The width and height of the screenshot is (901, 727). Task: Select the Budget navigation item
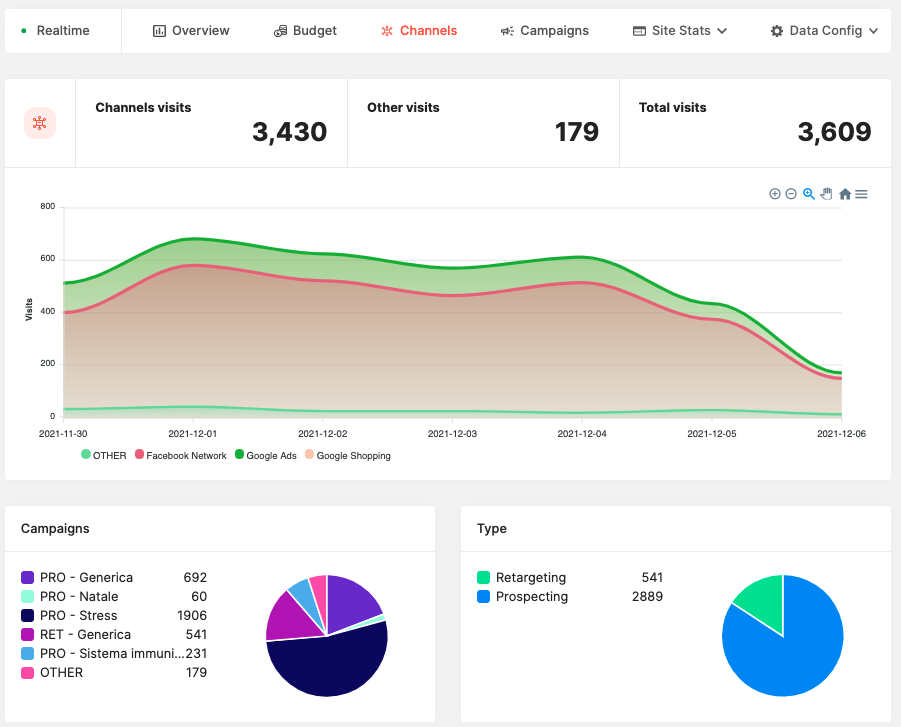pos(305,30)
